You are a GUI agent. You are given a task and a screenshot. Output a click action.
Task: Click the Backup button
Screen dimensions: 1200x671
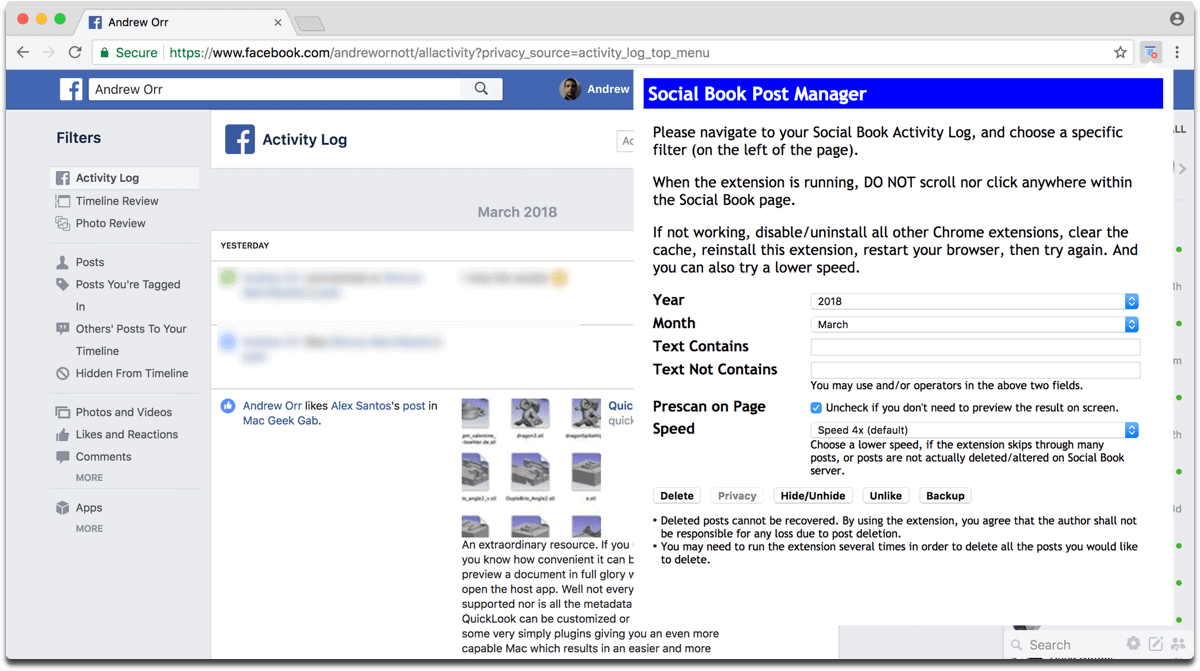(x=945, y=496)
